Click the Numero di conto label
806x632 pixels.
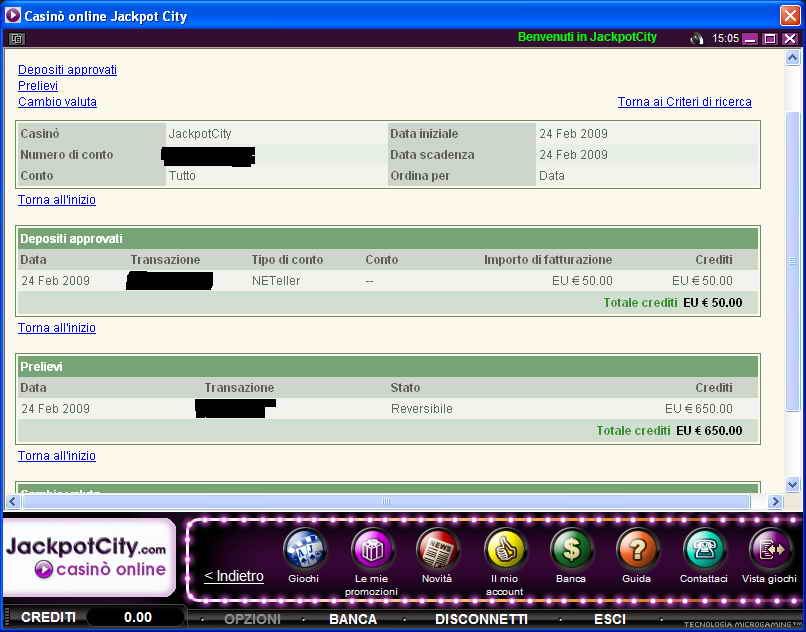click(67, 155)
